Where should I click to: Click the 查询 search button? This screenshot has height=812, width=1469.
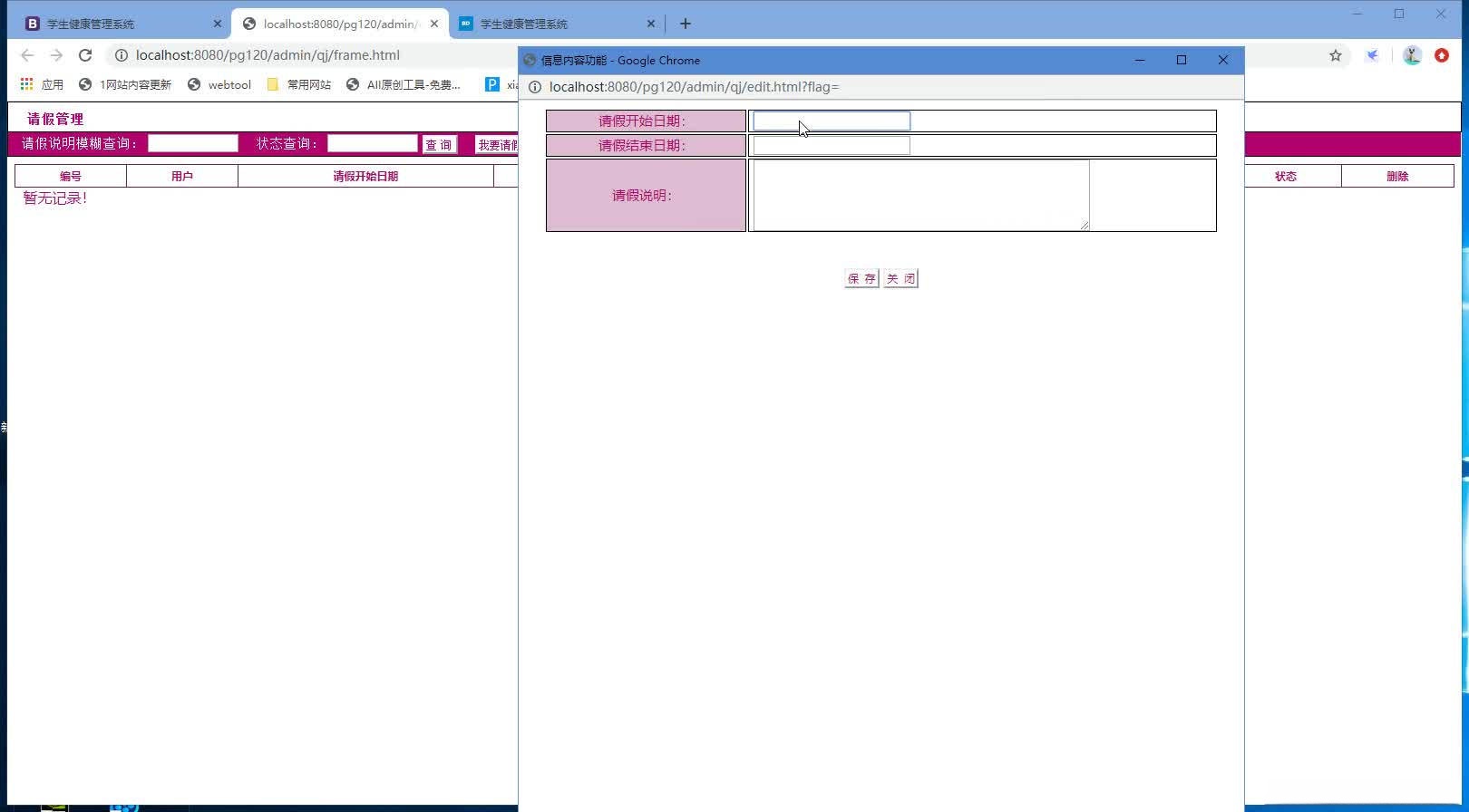tap(439, 145)
